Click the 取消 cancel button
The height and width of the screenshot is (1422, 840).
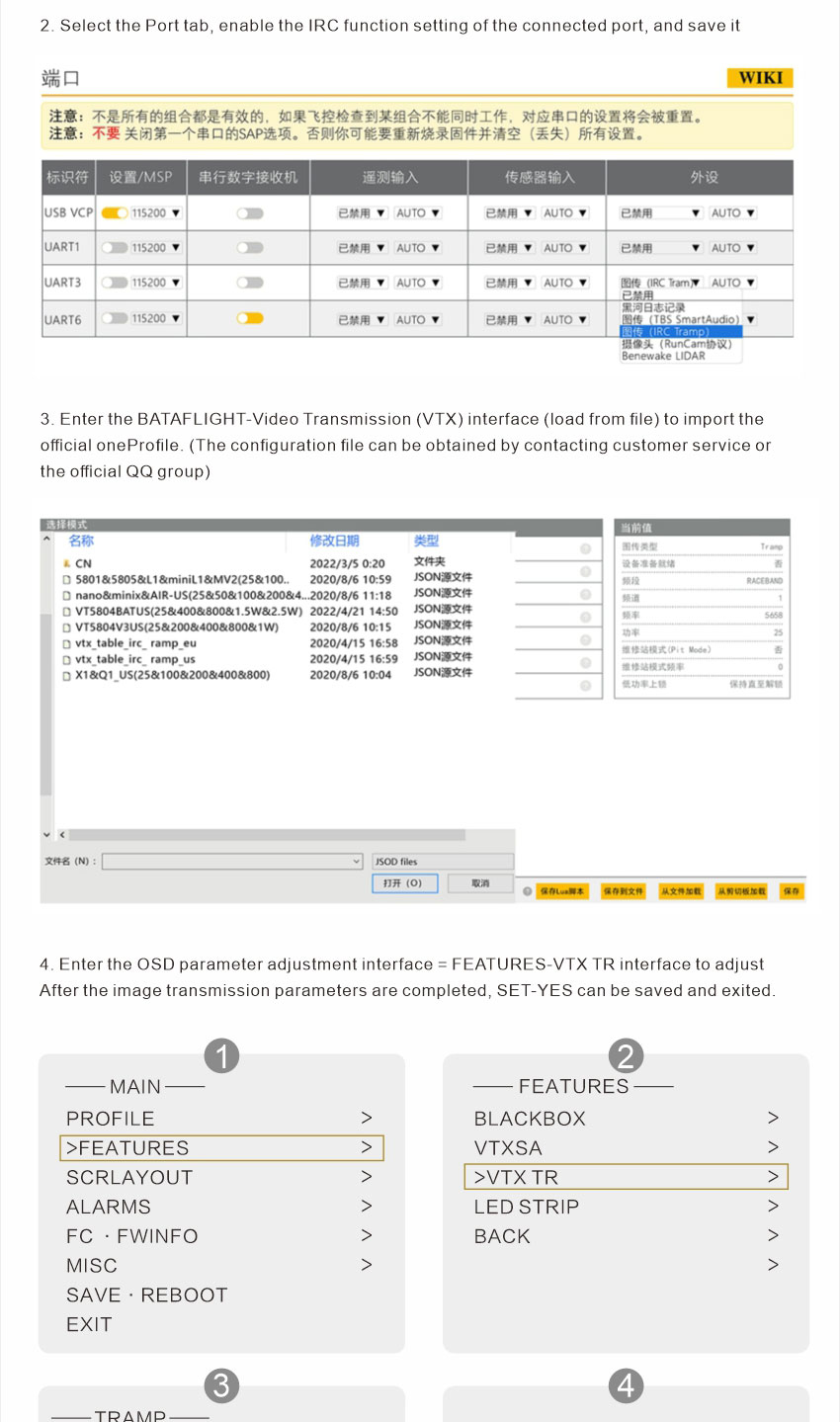pos(480,883)
